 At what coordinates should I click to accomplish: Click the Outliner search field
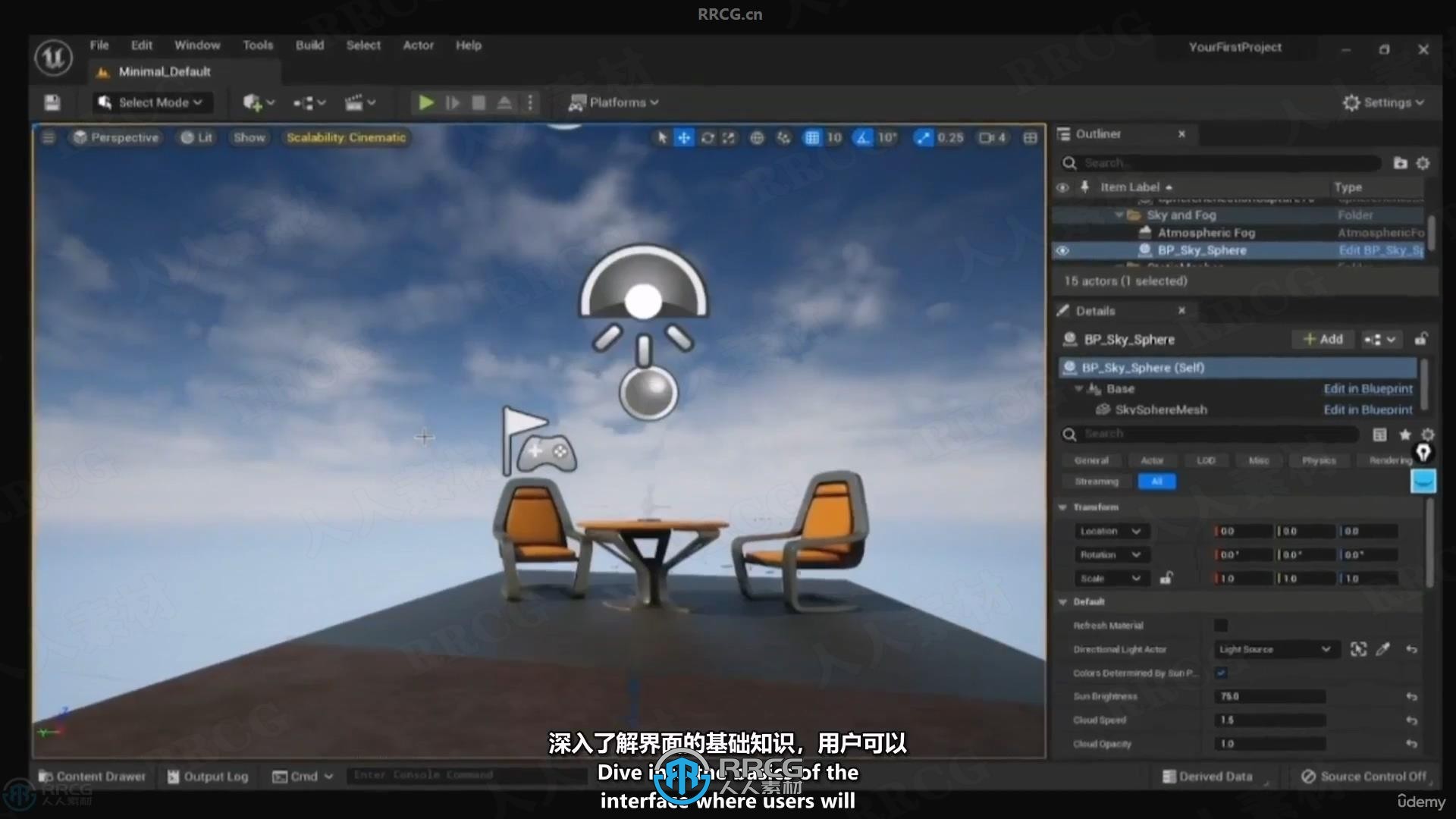1221,163
